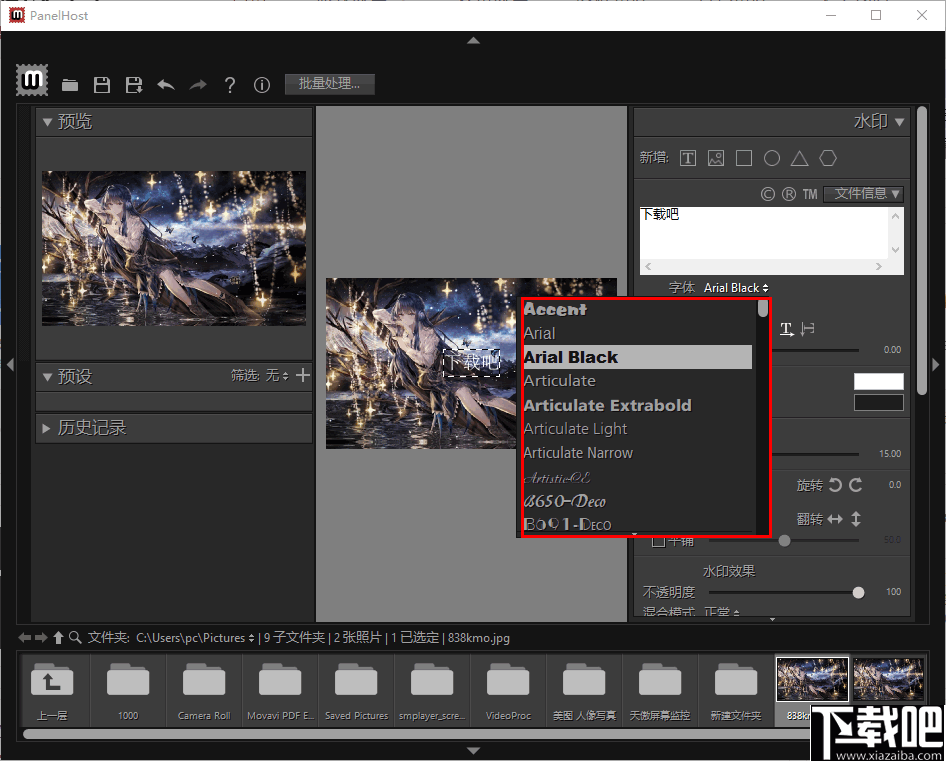The image size is (946, 761).
Task: Add a circle shape watermark
Action: click(x=772, y=158)
